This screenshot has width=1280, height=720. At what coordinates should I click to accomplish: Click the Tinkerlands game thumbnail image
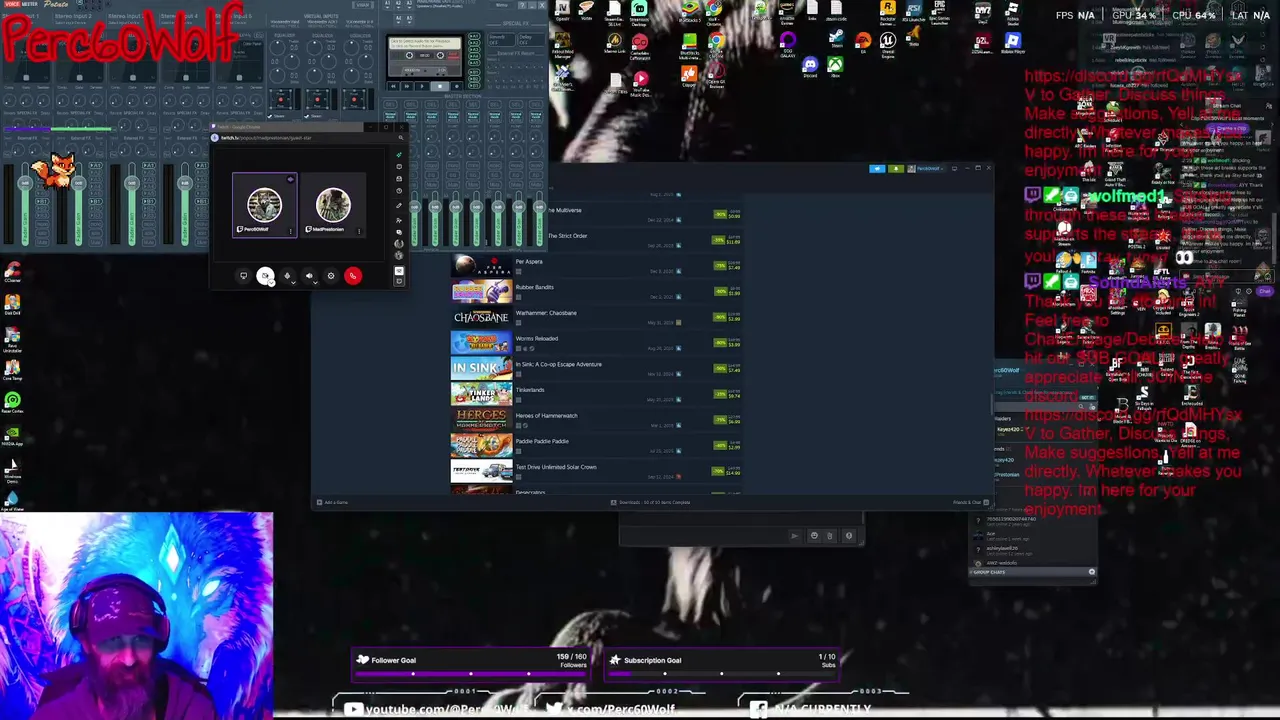481,394
